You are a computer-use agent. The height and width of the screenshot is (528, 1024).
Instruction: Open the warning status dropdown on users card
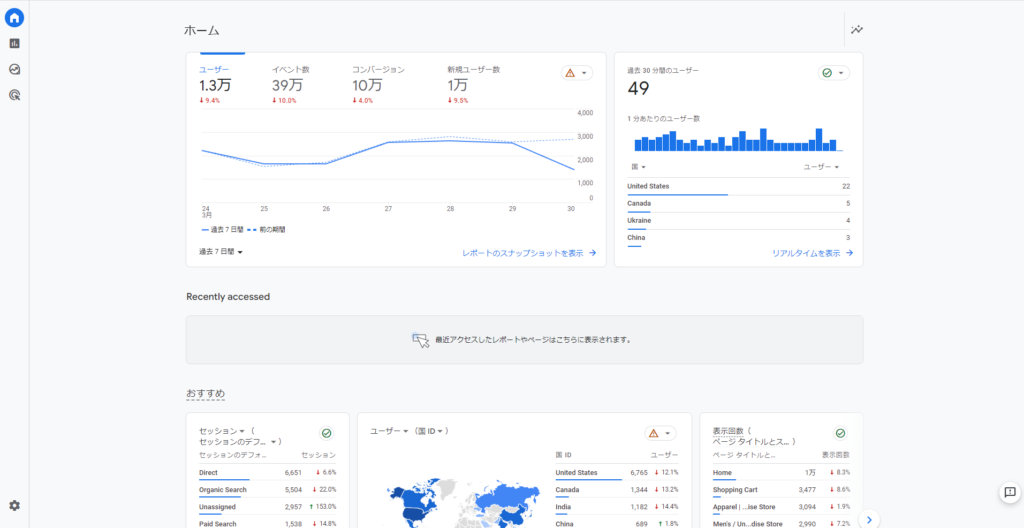[x=577, y=73]
